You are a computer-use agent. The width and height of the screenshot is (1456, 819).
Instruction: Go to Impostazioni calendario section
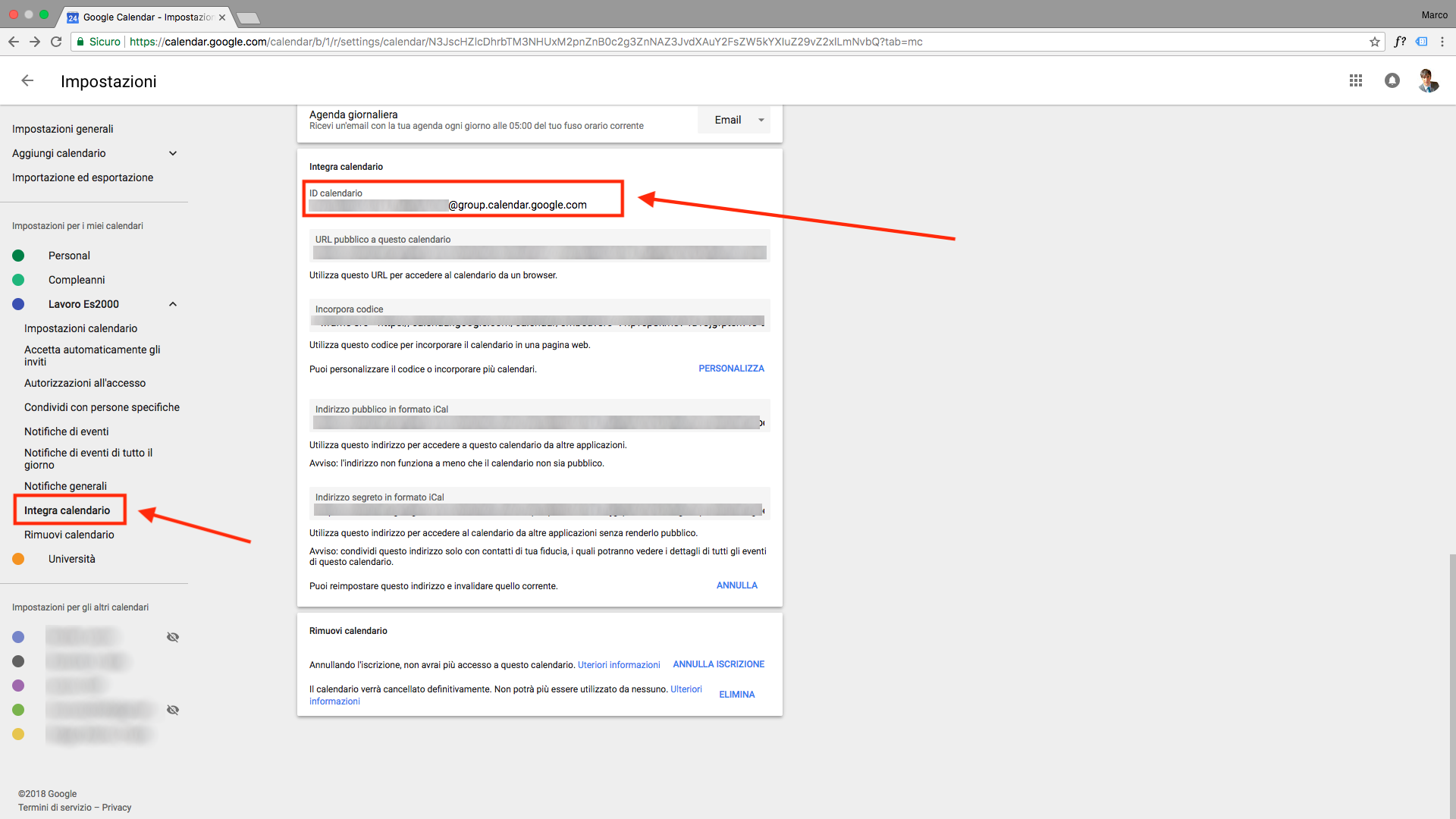[80, 328]
